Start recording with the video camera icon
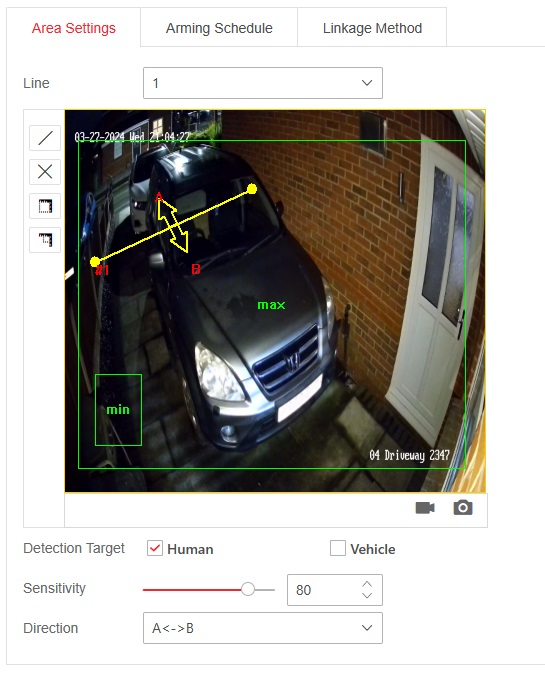This screenshot has width=545, height=673. coord(425,508)
